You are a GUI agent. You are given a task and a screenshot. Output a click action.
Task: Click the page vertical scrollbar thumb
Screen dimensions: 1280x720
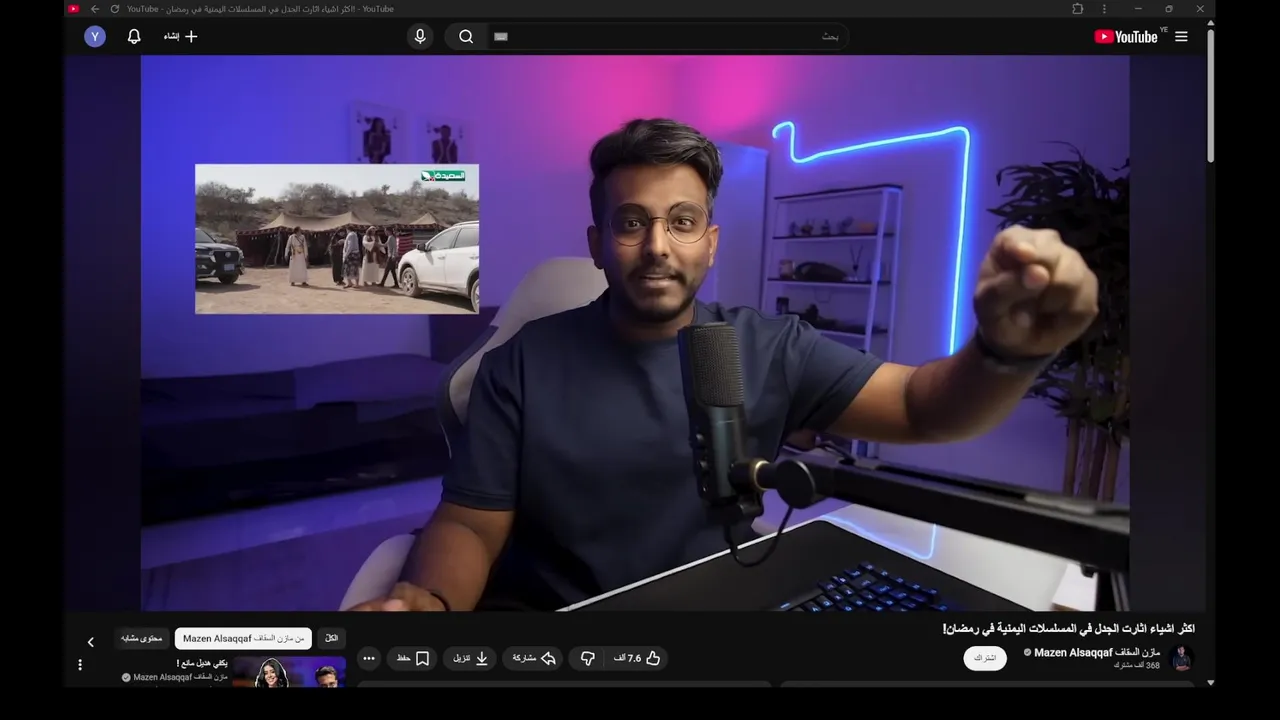1210,95
